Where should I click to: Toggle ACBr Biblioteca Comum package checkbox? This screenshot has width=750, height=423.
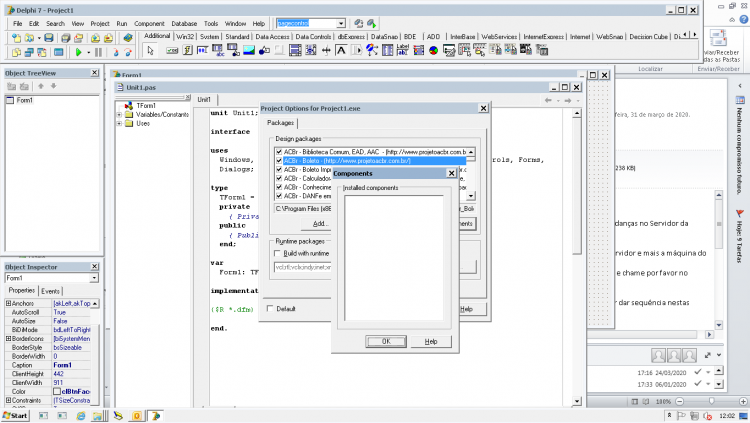click(279, 152)
